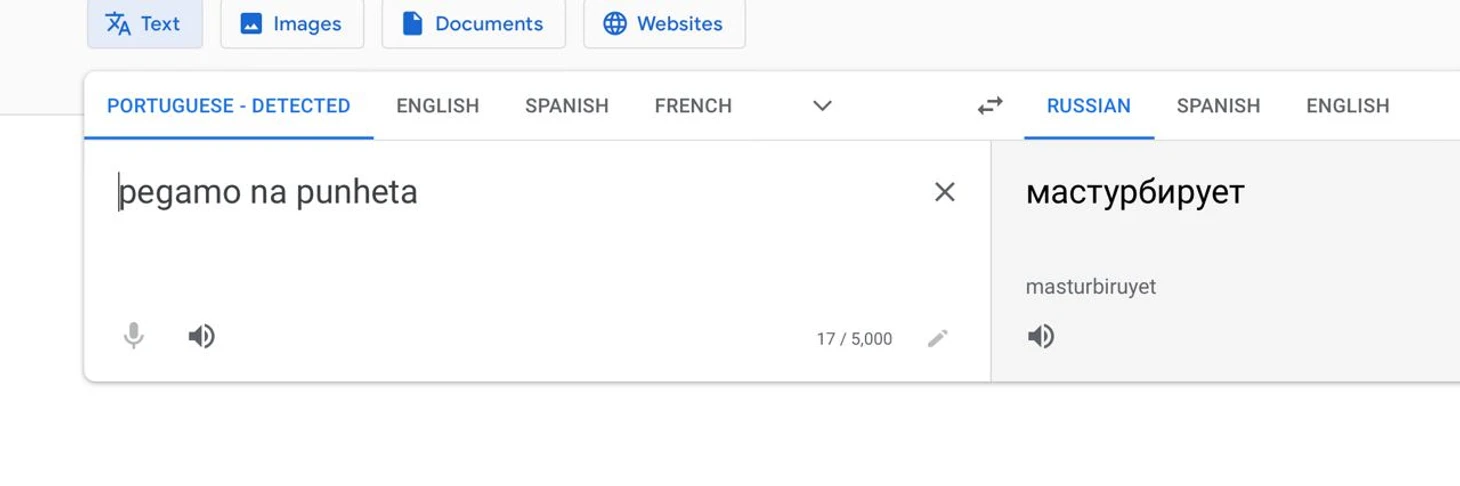Open Websites translation mode
1460x486 pixels.
coord(664,24)
